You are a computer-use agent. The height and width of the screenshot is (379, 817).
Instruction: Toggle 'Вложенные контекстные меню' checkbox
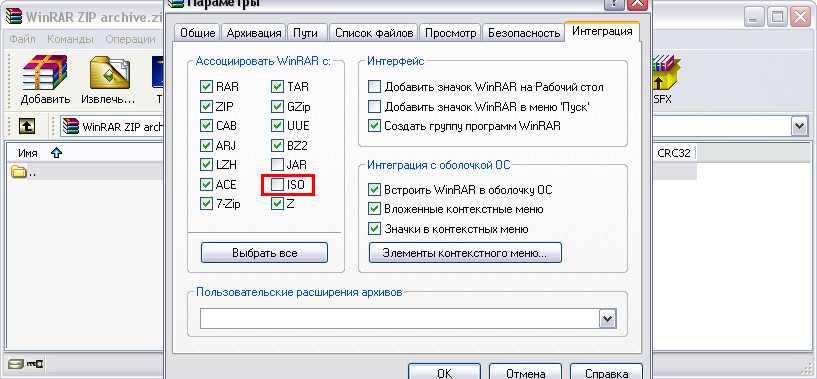pos(374,209)
